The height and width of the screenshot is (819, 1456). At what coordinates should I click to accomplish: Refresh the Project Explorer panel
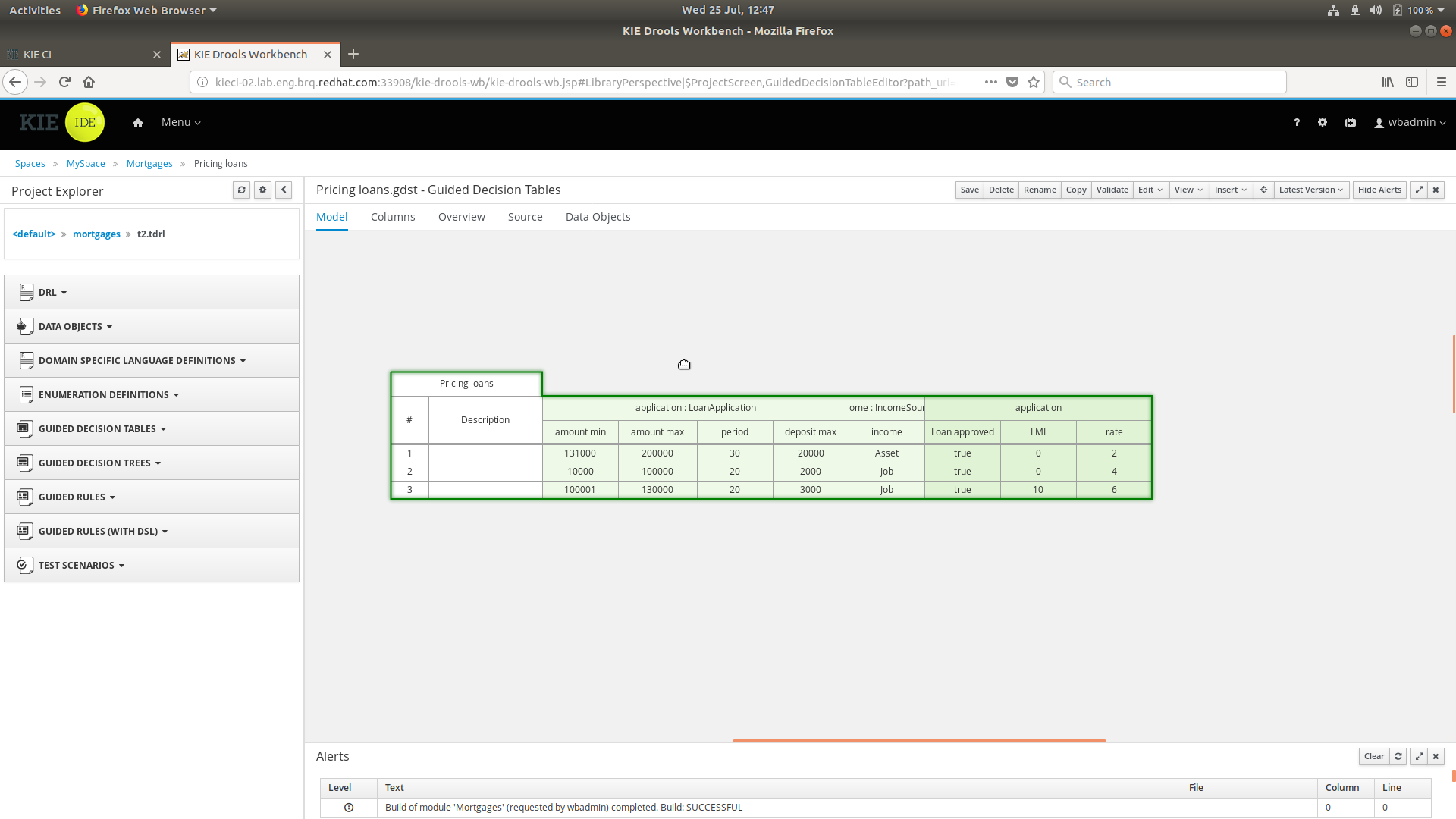241,190
